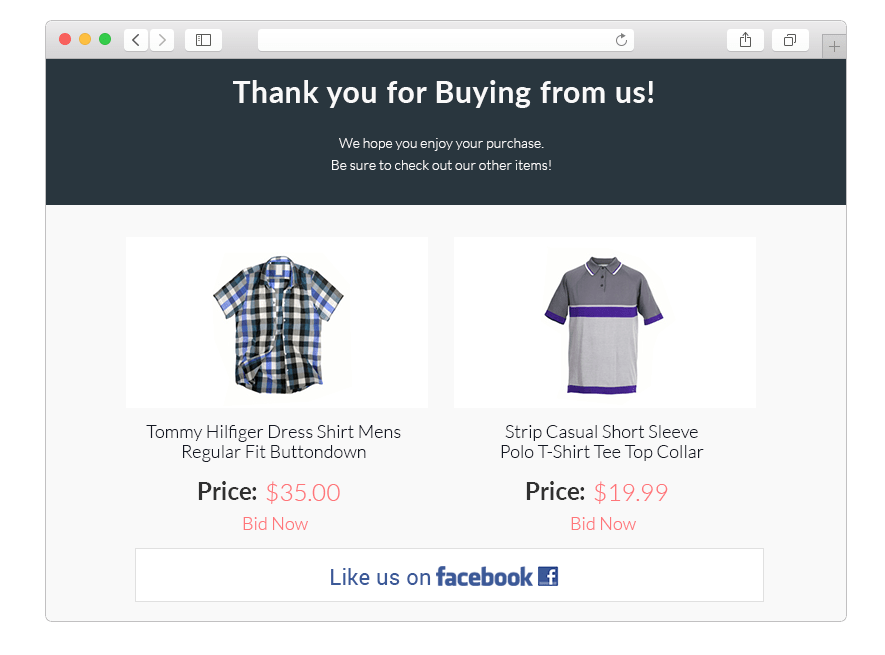Image resolution: width=885 pixels, height=655 pixels.
Task: Click the new tab plus icon
Action: 834,46
